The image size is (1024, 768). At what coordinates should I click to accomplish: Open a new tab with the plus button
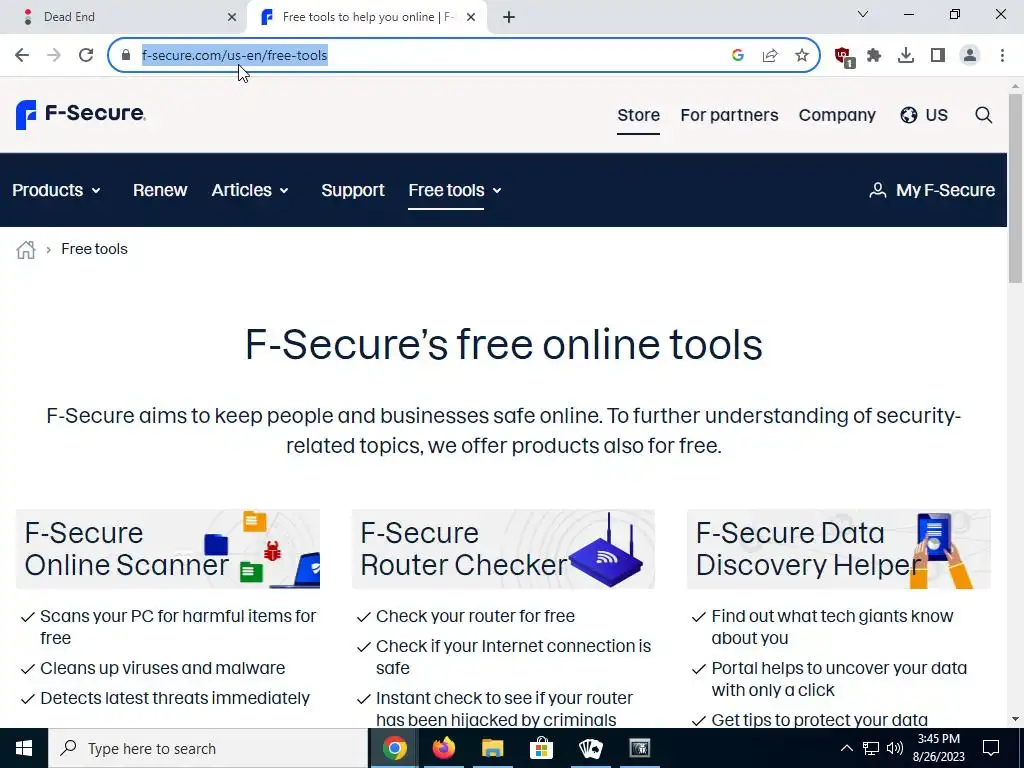tap(509, 17)
